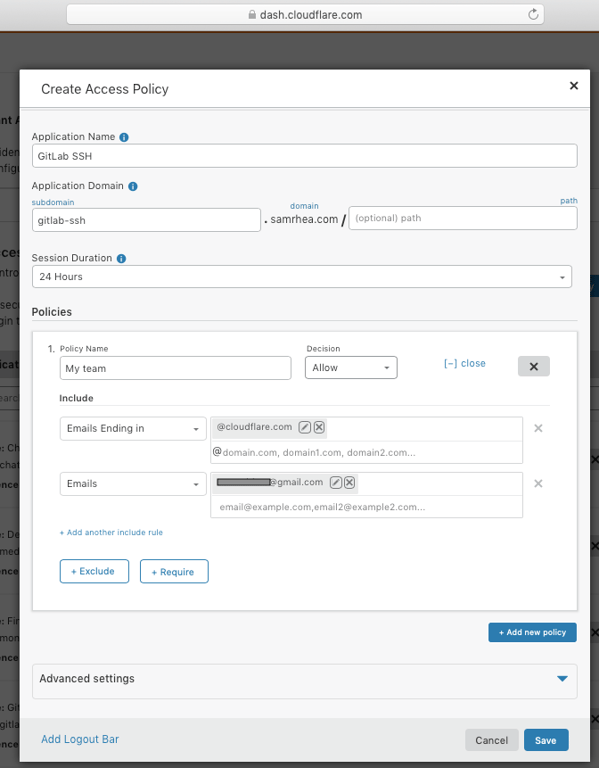The height and width of the screenshot is (768, 599).
Task: Click the domain.com placeholder input for email domains
Action: point(366,453)
